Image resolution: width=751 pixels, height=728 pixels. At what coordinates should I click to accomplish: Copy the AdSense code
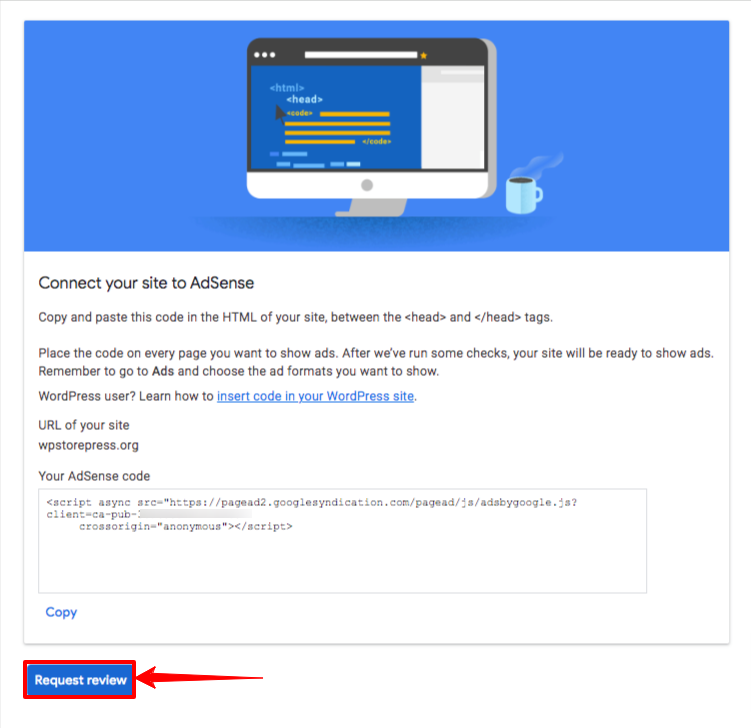coord(61,612)
